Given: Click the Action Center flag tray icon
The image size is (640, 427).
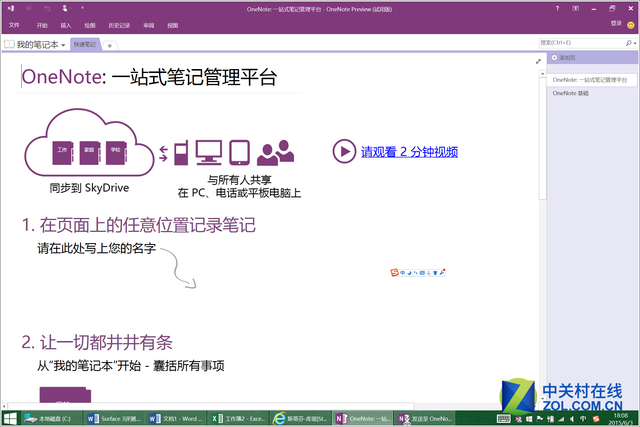Looking at the screenshot, I should (x=540, y=419).
